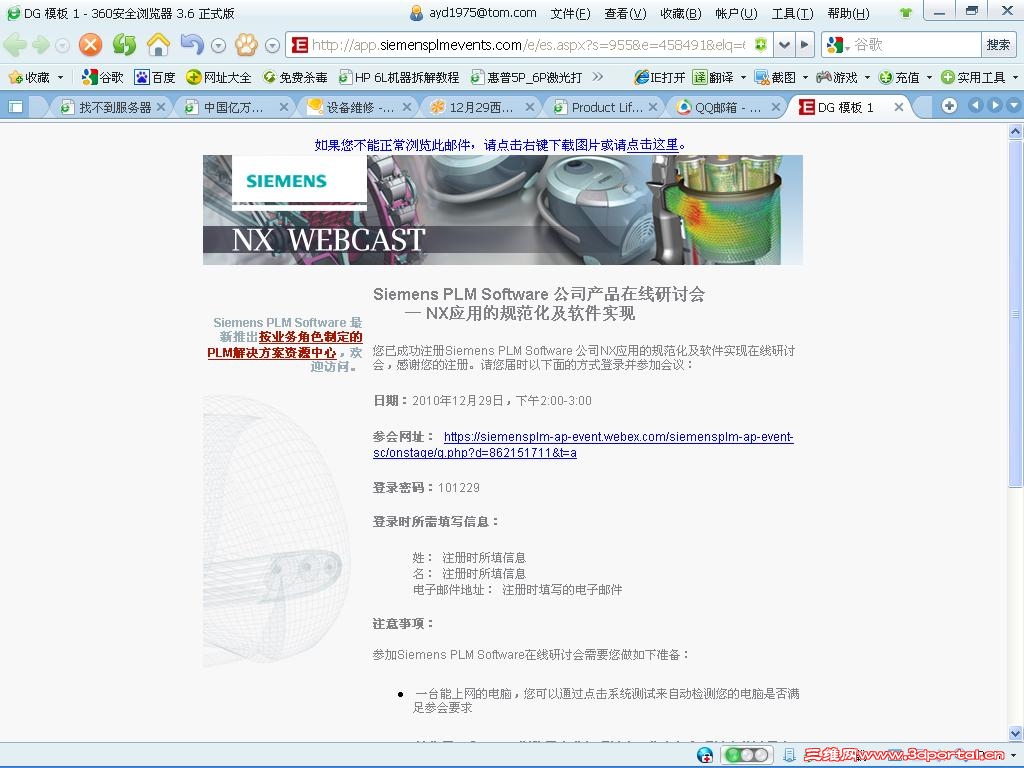Image resolution: width=1024 pixels, height=768 pixels.
Task: Open 惠普5P_6P激光打 bookmark
Action: coord(526,77)
